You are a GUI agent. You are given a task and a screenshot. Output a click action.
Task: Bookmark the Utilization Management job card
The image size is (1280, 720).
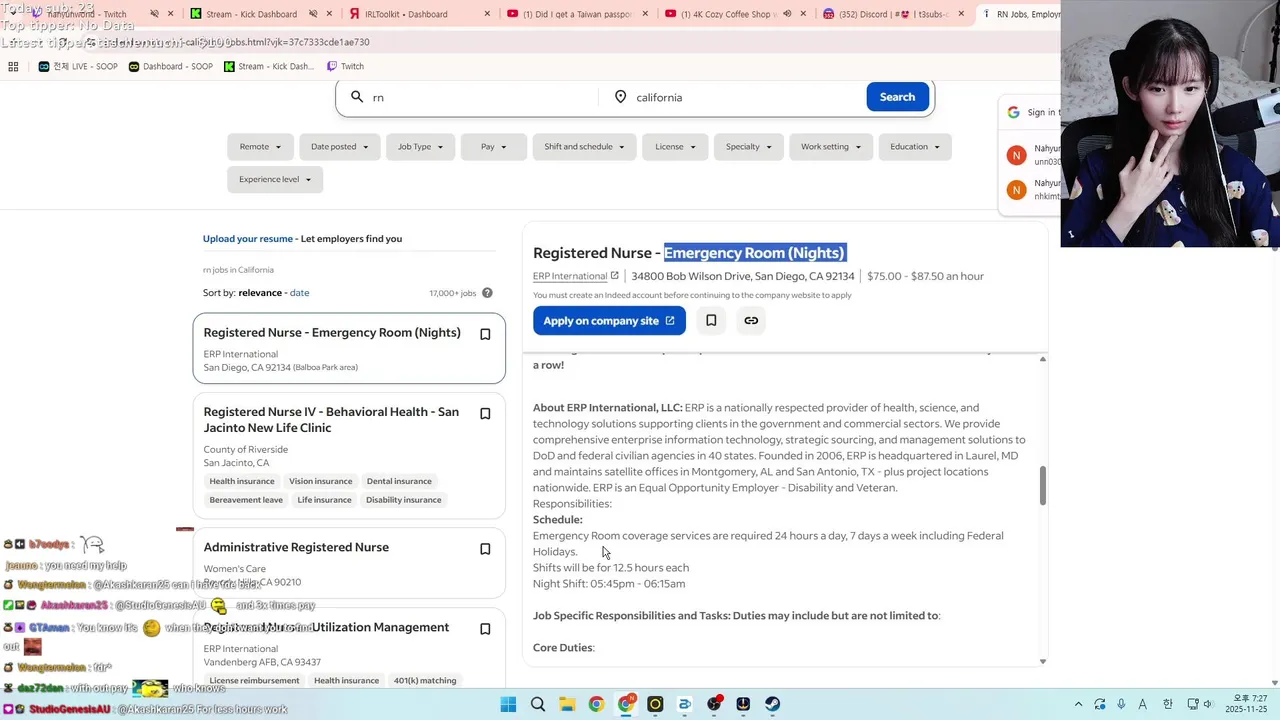tap(485, 629)
